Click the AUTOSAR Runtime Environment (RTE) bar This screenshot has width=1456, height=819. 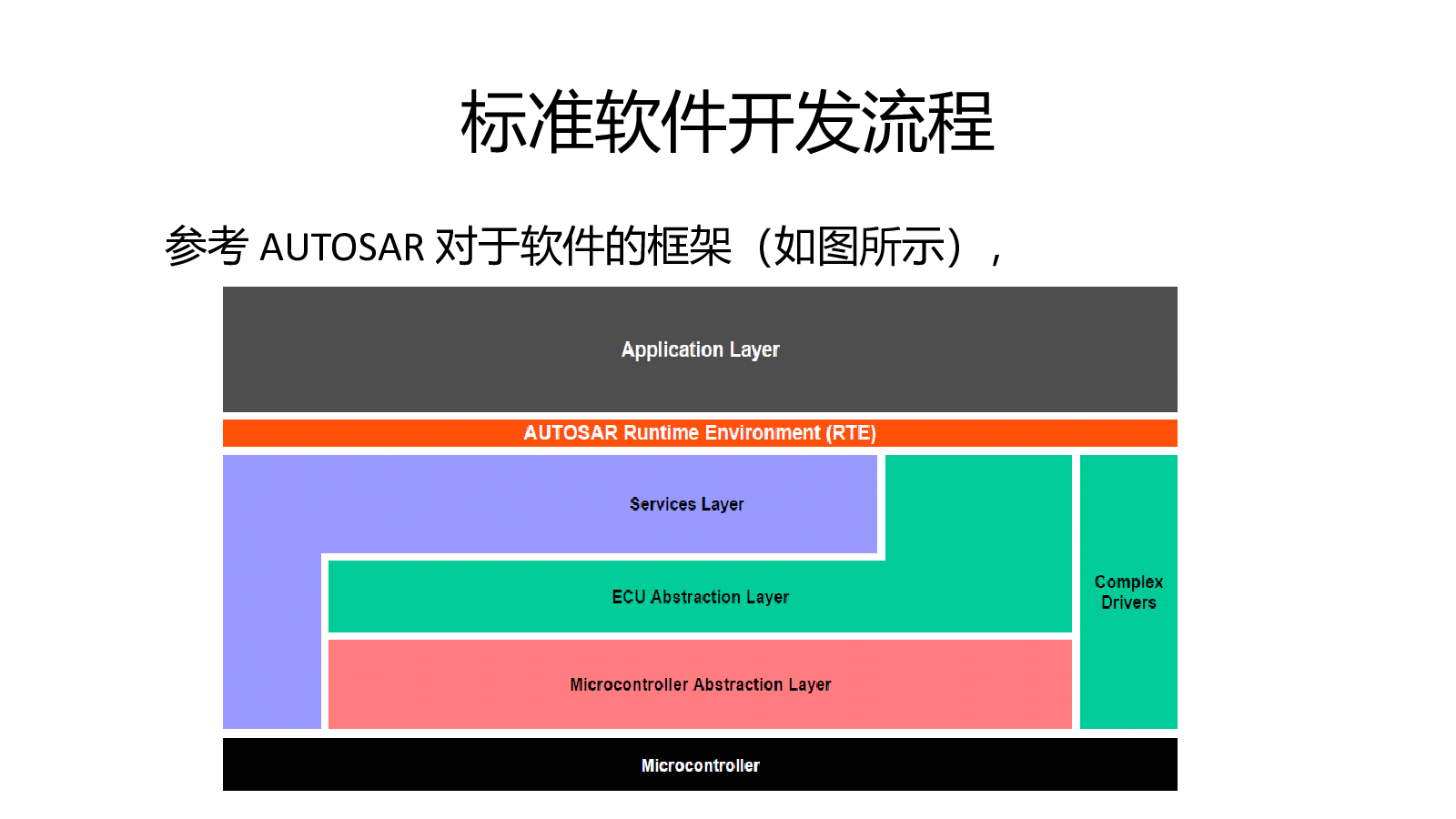pyautogui.click(x=700, y=433)
